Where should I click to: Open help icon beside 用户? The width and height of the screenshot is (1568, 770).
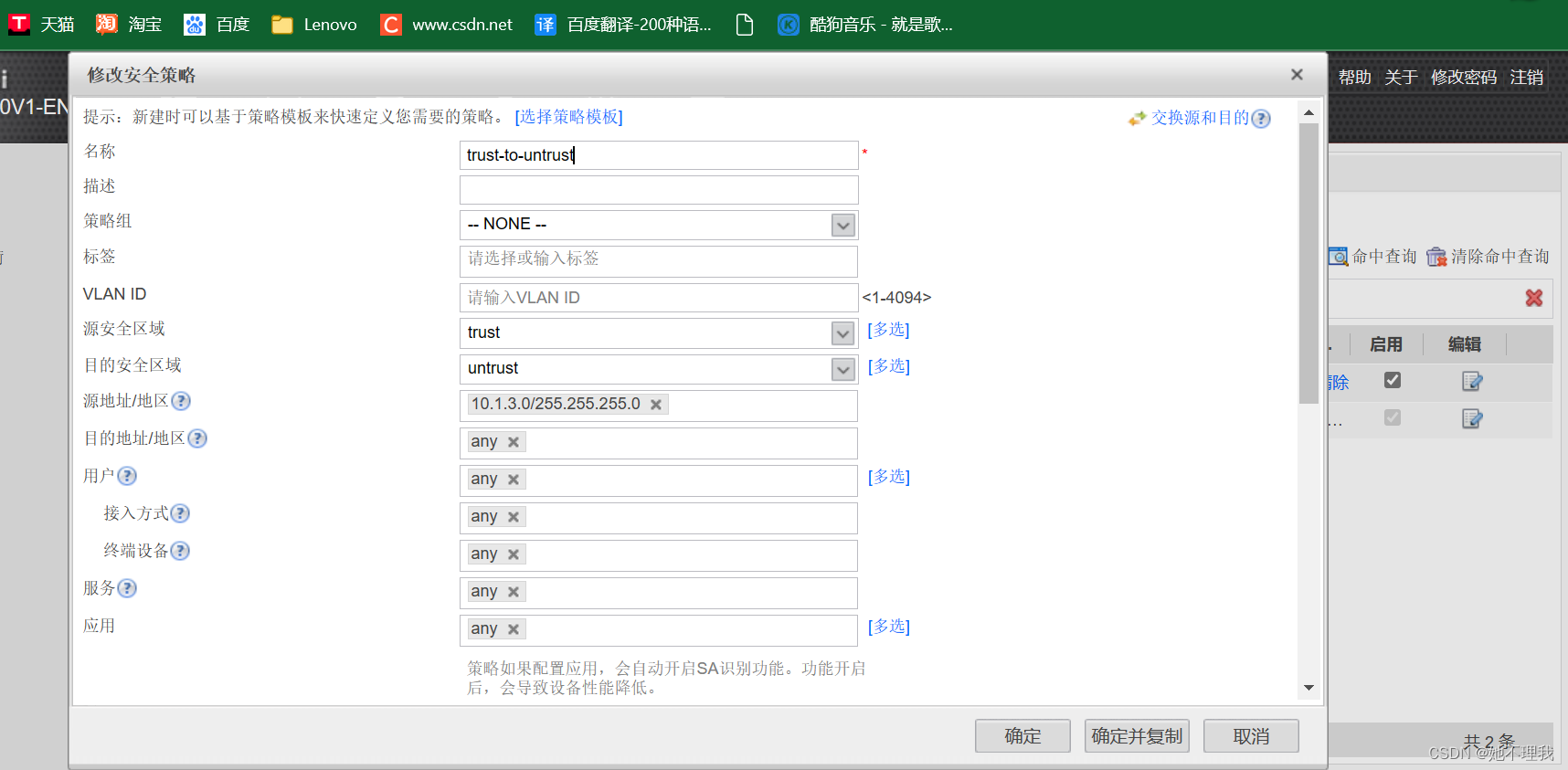[127, 476]
